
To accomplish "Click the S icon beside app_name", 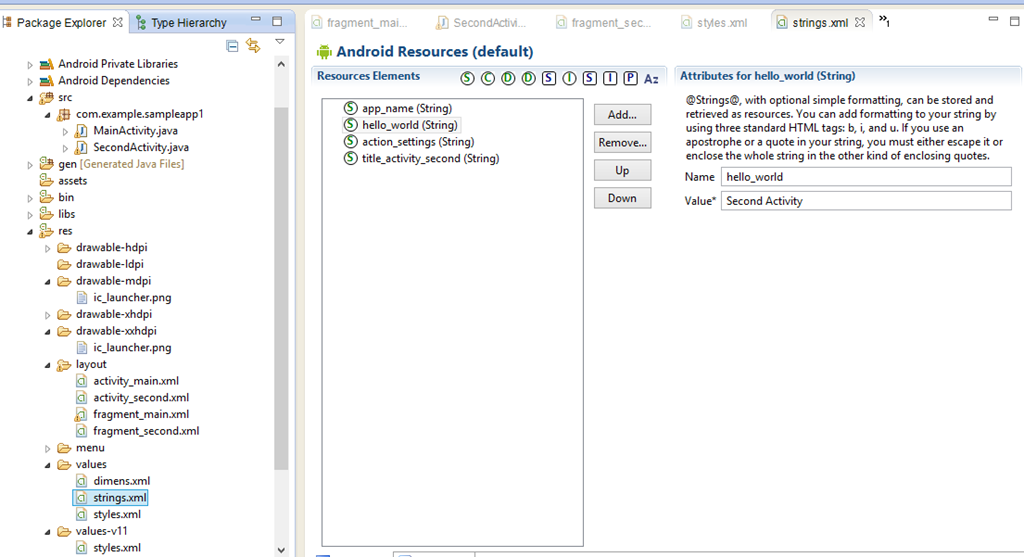I will tap(351, 108).
